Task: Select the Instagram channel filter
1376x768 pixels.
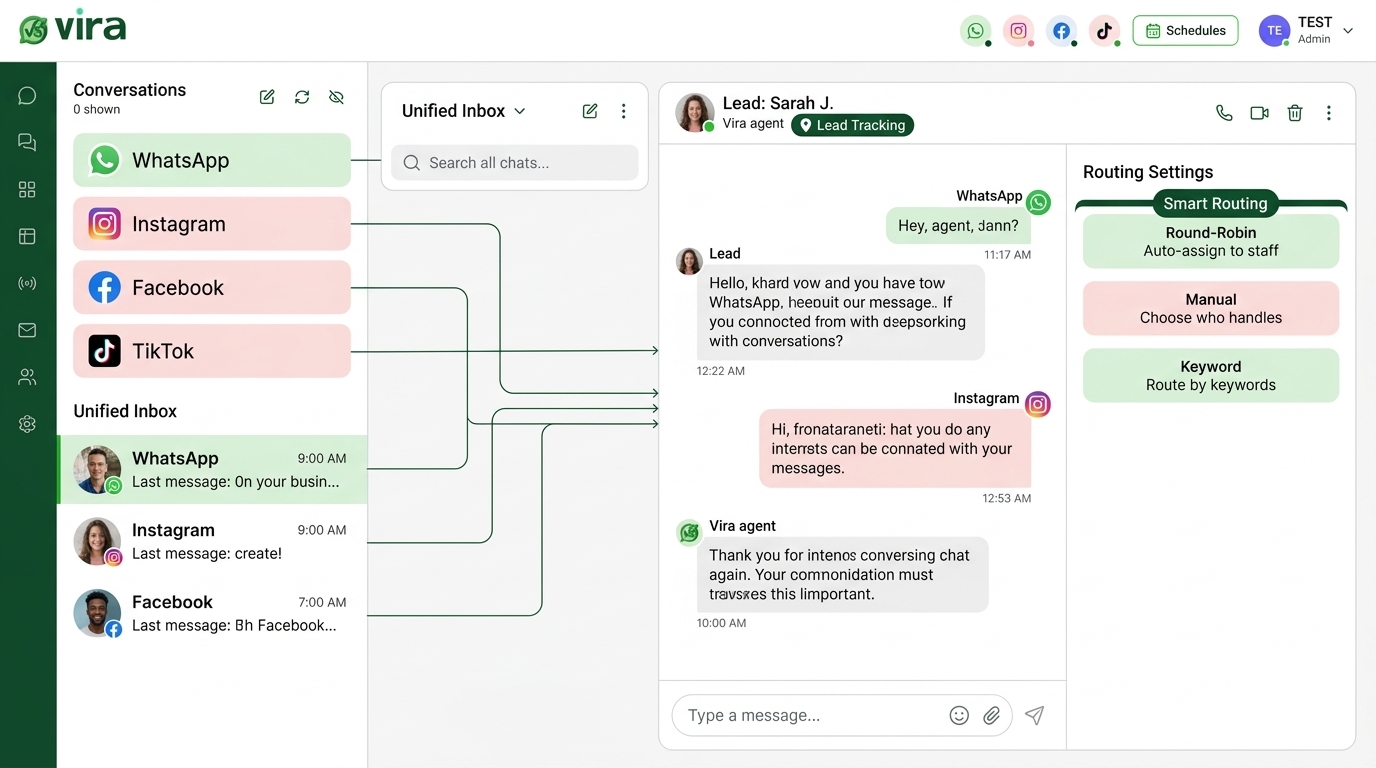Action: coord(212,224)
